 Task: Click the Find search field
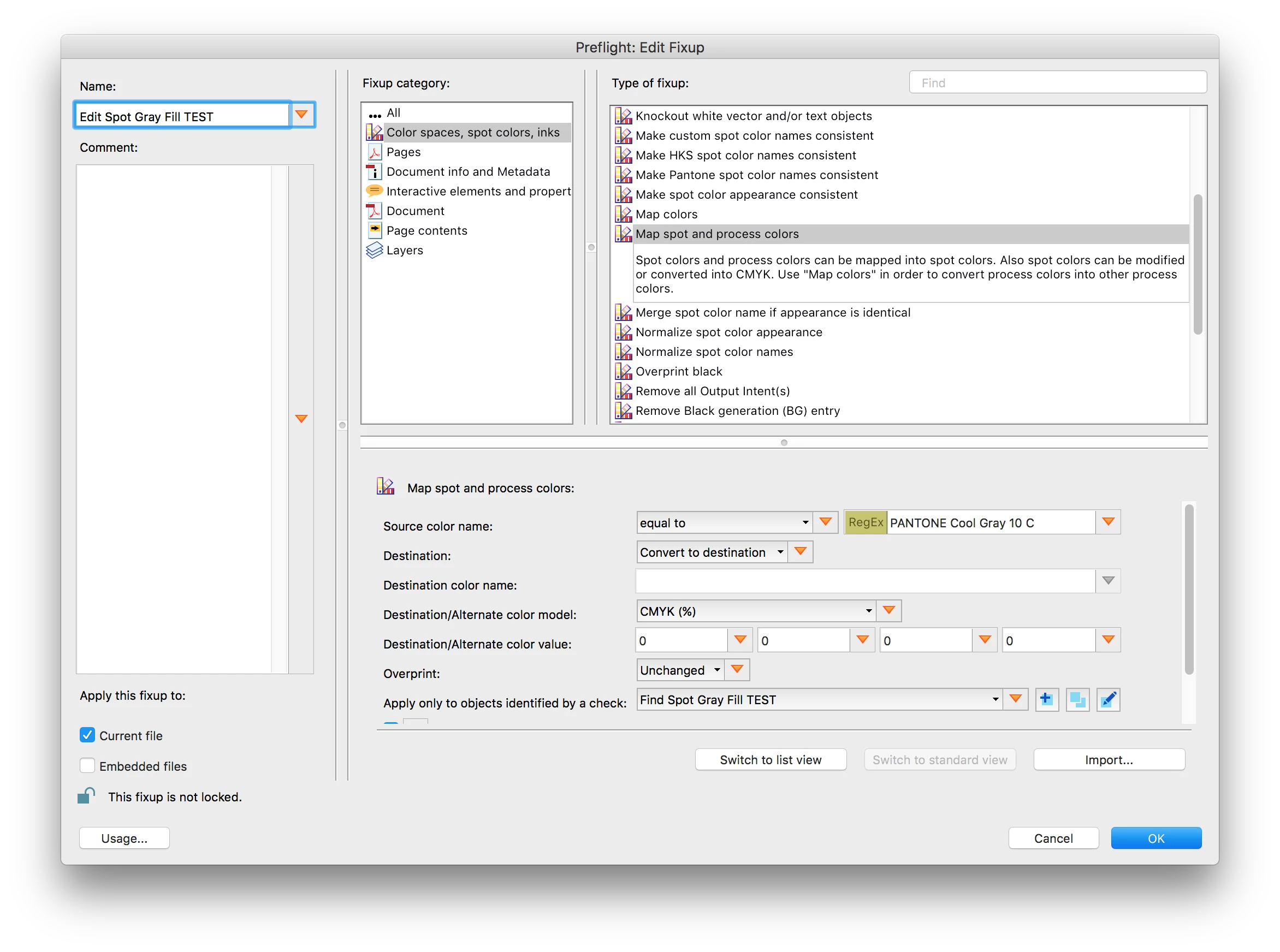pyautogui.click(x=1058, y=82)
